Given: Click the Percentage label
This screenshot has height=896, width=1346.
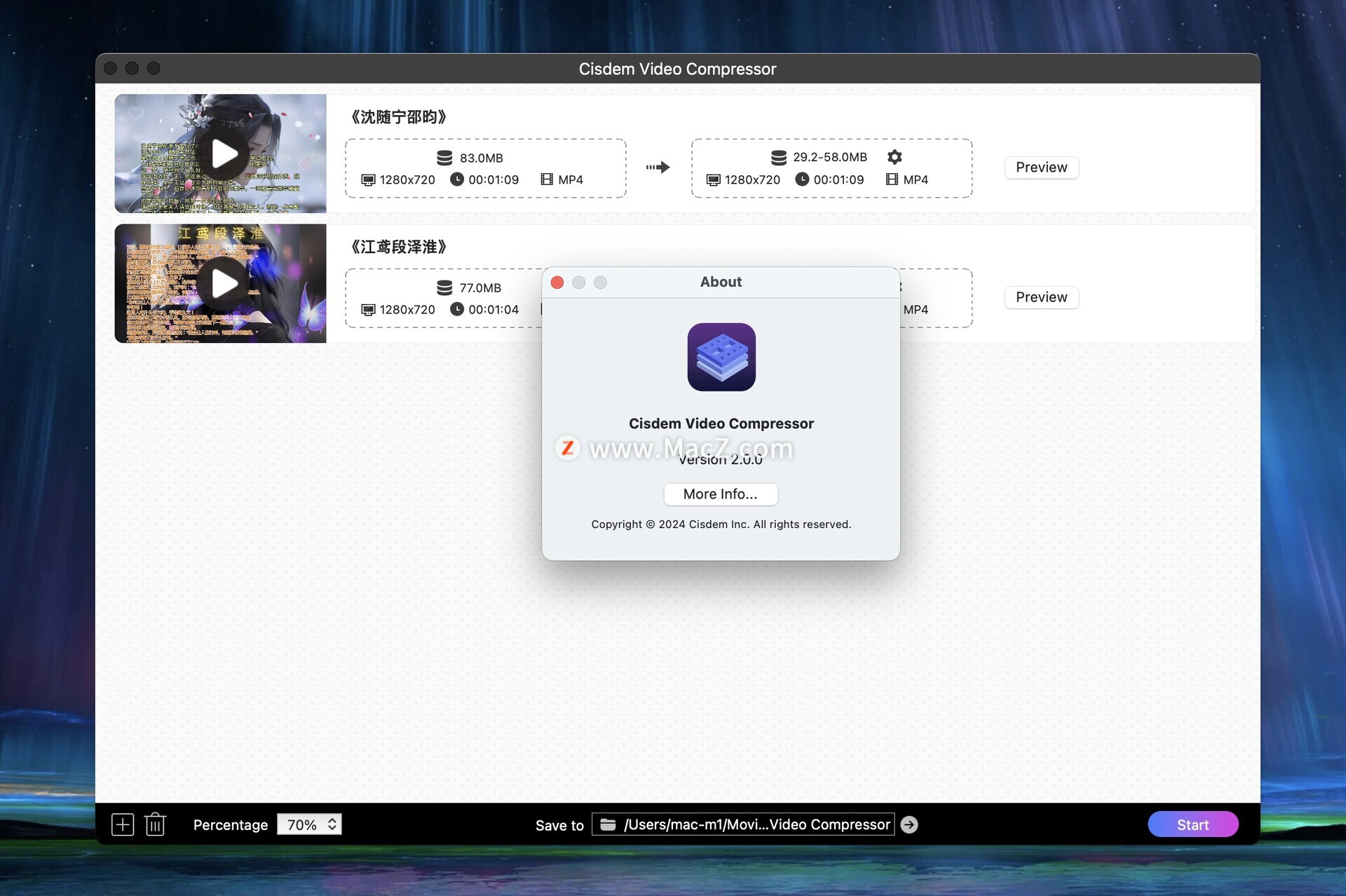Looking at the screenshot, I should [231, 825].
